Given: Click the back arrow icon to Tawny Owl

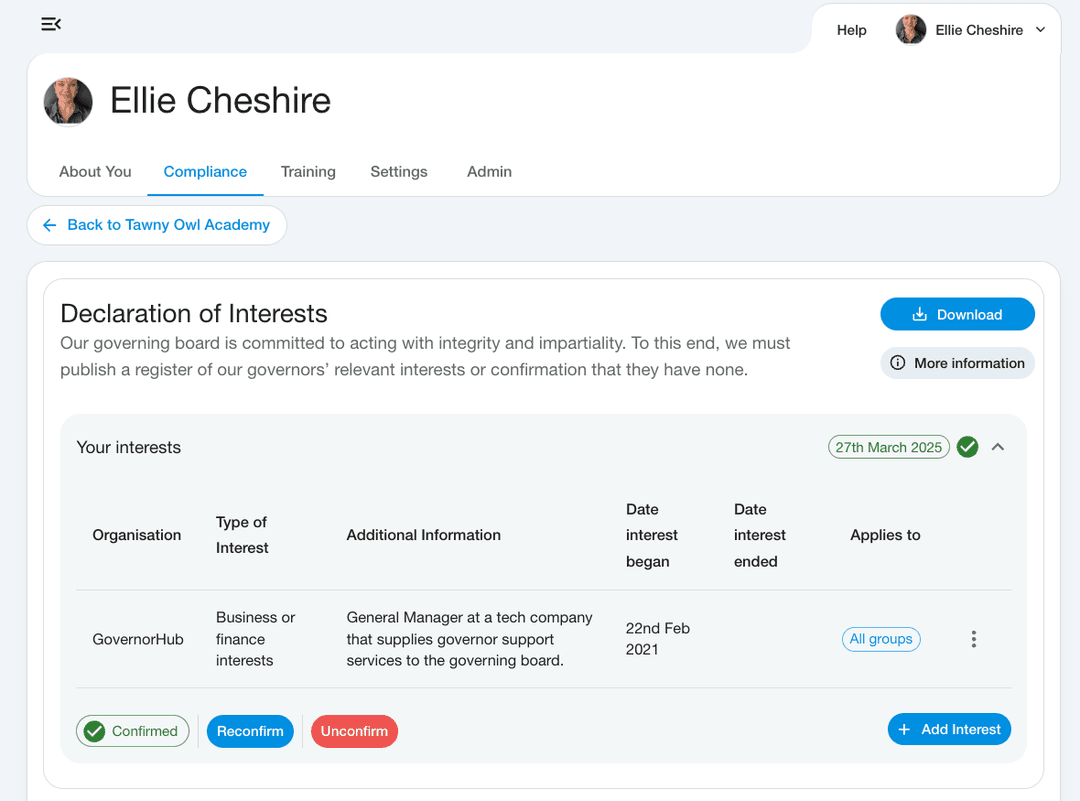Looking at the screenshot, I should [50, 225].
